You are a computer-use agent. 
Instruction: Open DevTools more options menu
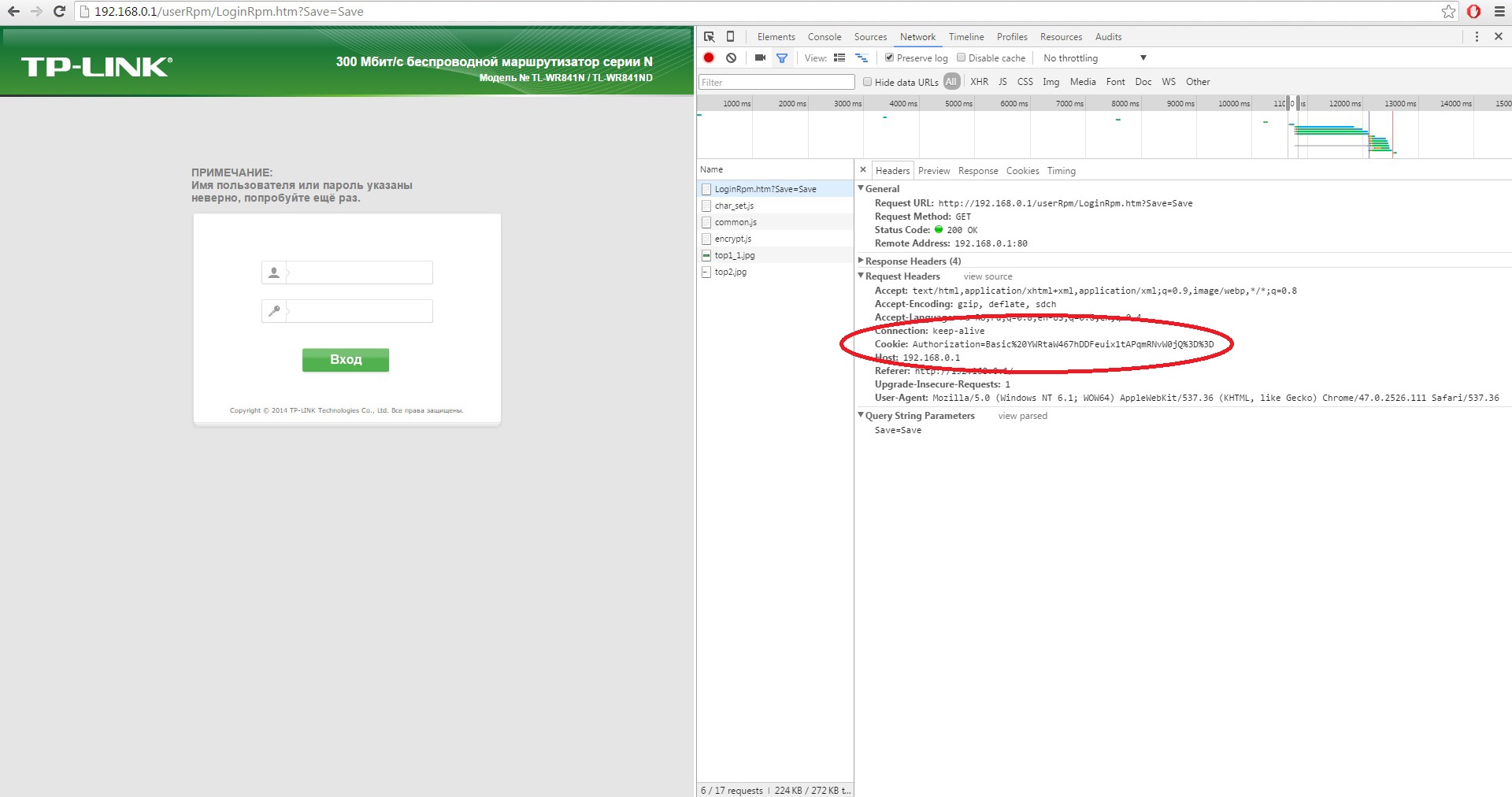[x=1477, y=37]
